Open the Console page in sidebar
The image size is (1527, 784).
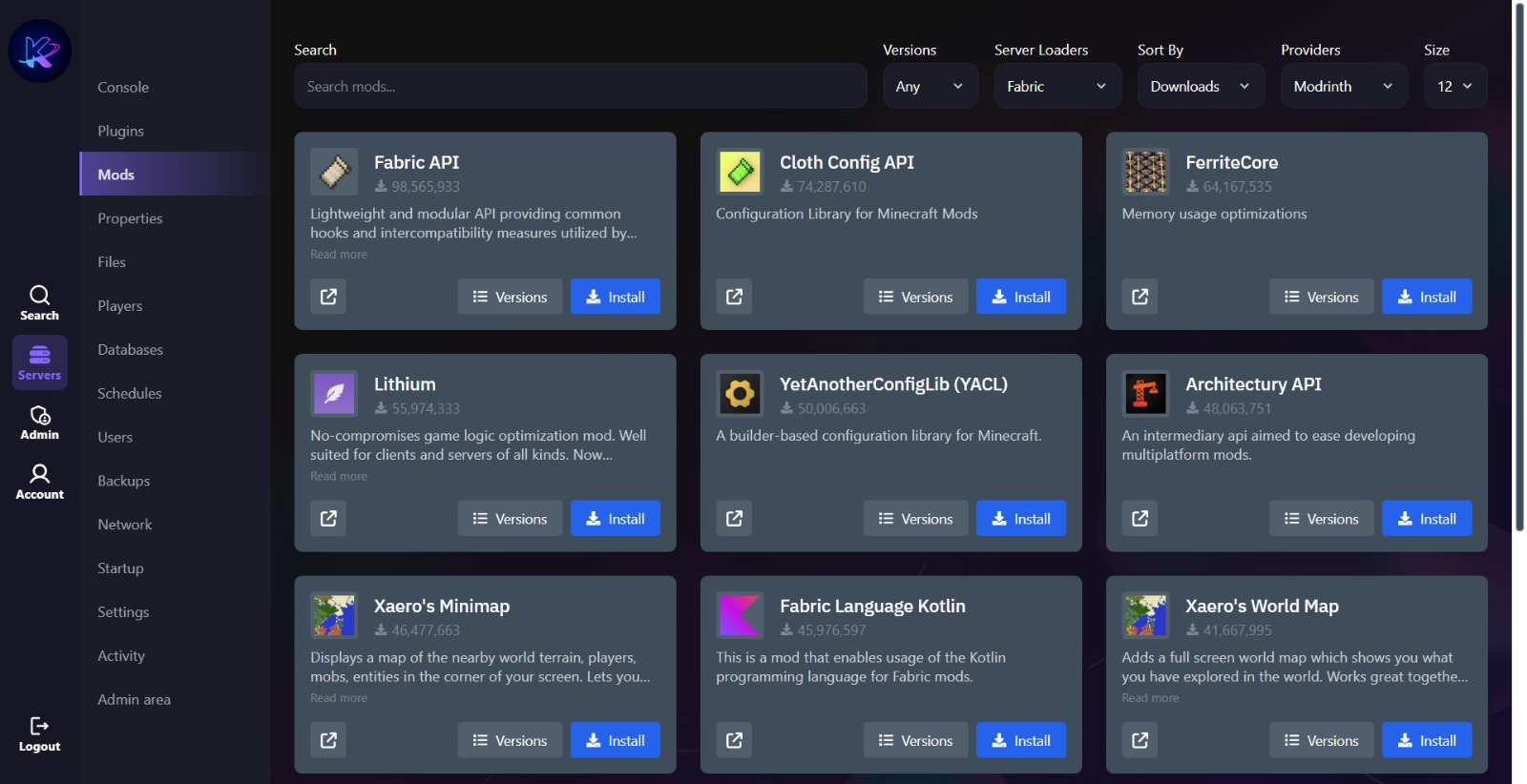coord(123,87)
